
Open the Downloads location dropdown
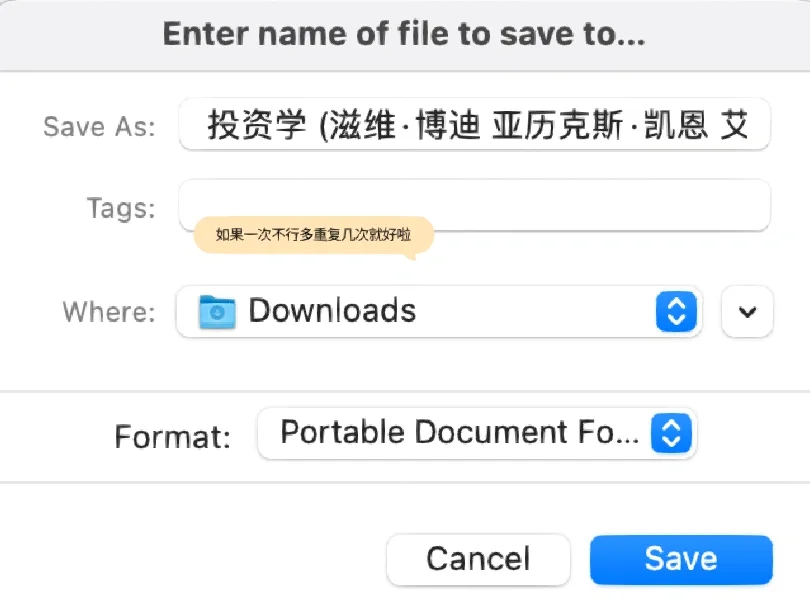pyautogui.click(x=439, y=312)
